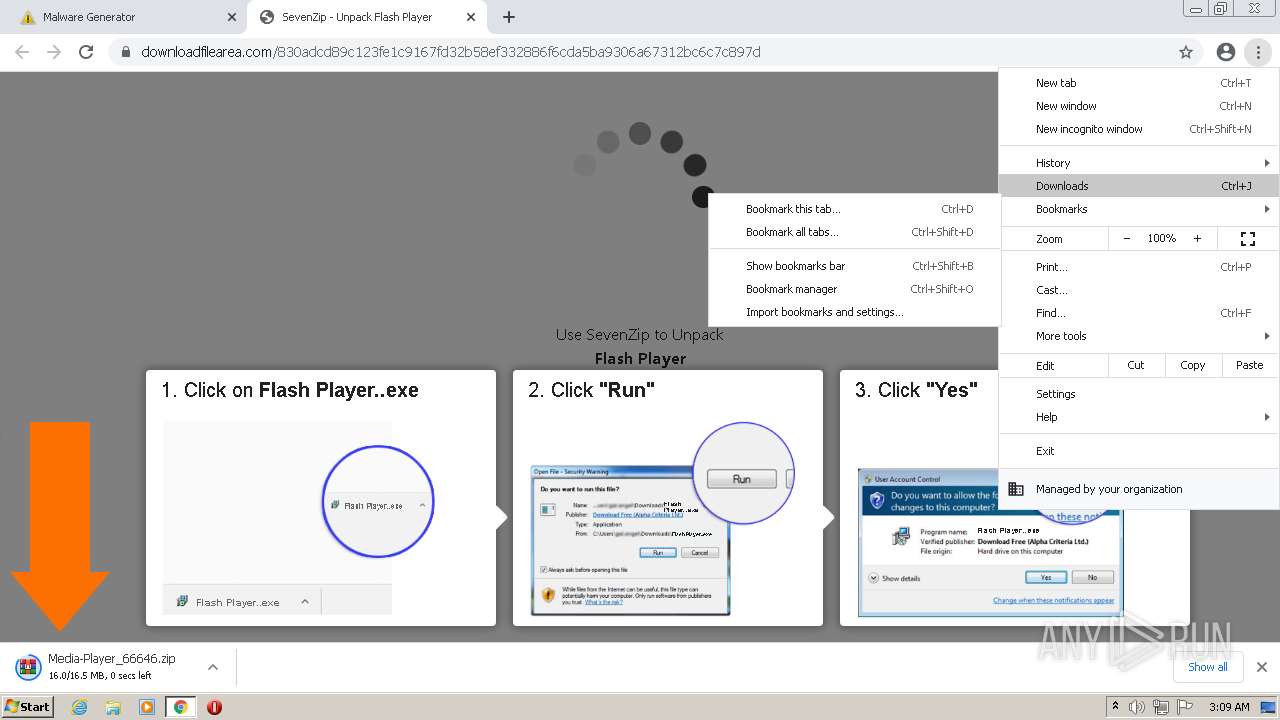1280x720 pixels.
Task: Click Exit in Chrome menu
Action: [x=1139, y=451]
